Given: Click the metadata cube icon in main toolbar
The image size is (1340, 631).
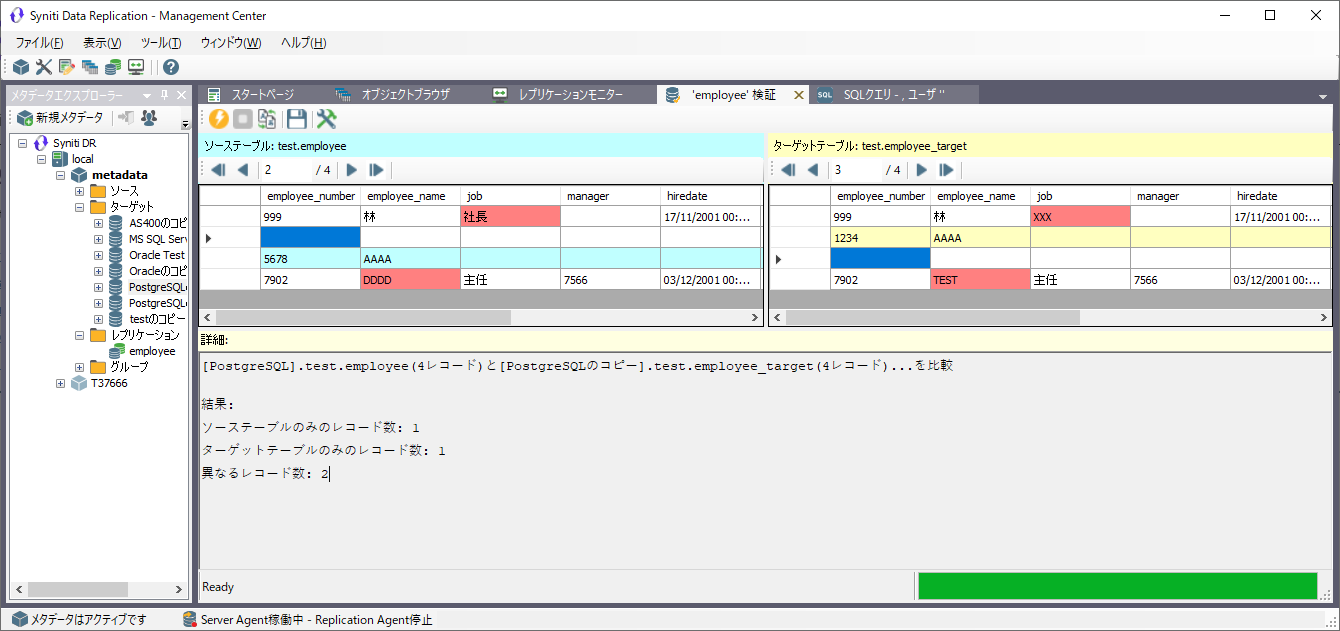Looking at the screenshot, I should coord(21,67).
